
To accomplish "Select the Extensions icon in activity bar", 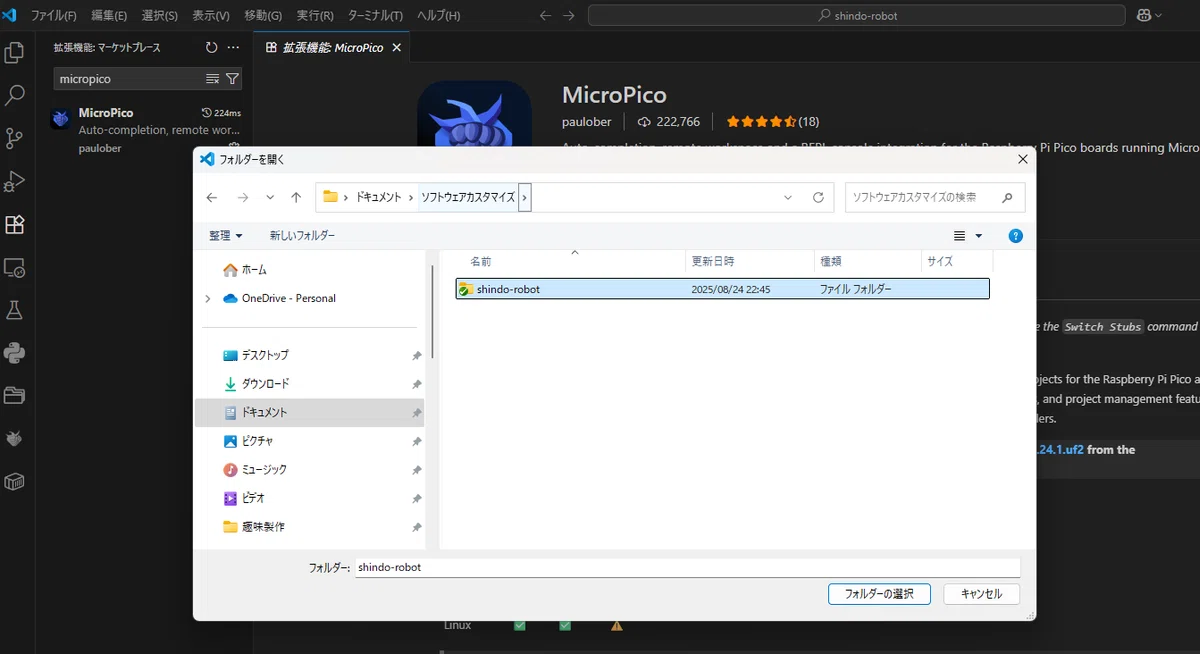I will (15, 224).
